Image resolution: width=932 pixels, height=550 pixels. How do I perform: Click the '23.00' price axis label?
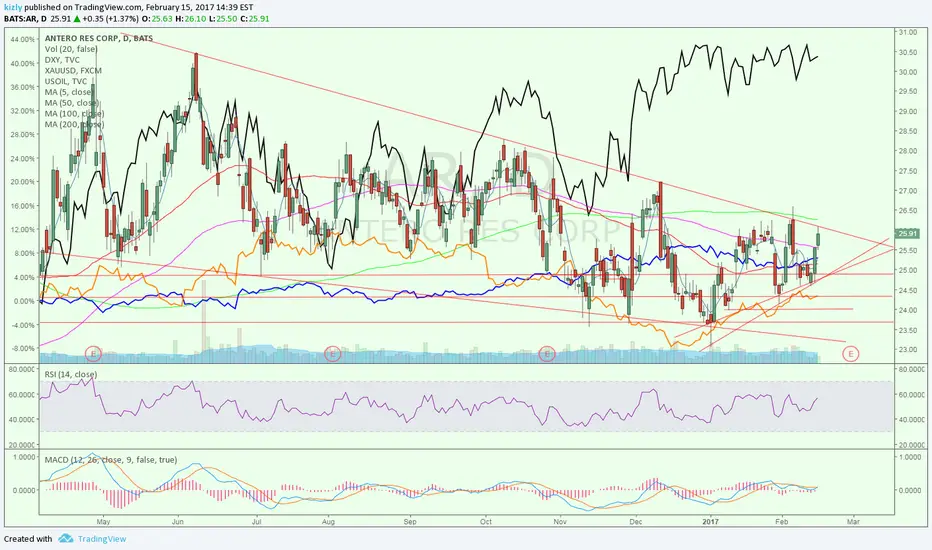point(907,349)
